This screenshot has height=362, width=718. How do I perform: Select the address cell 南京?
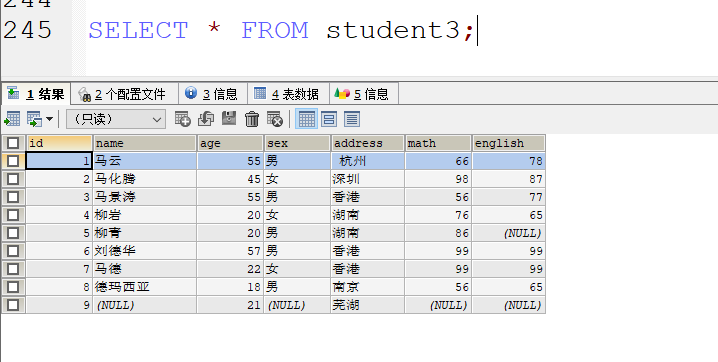[368, 287]
